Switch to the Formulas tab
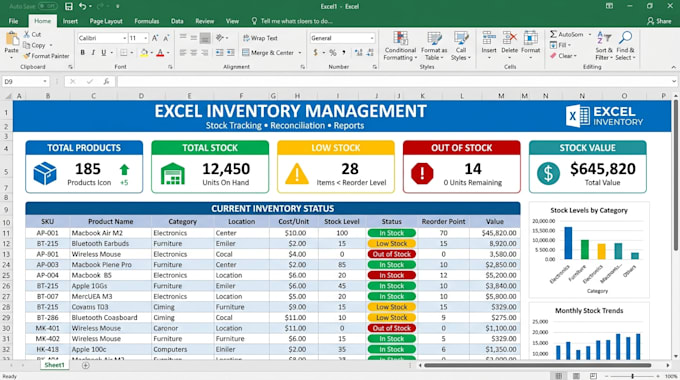 coord(147,21)
